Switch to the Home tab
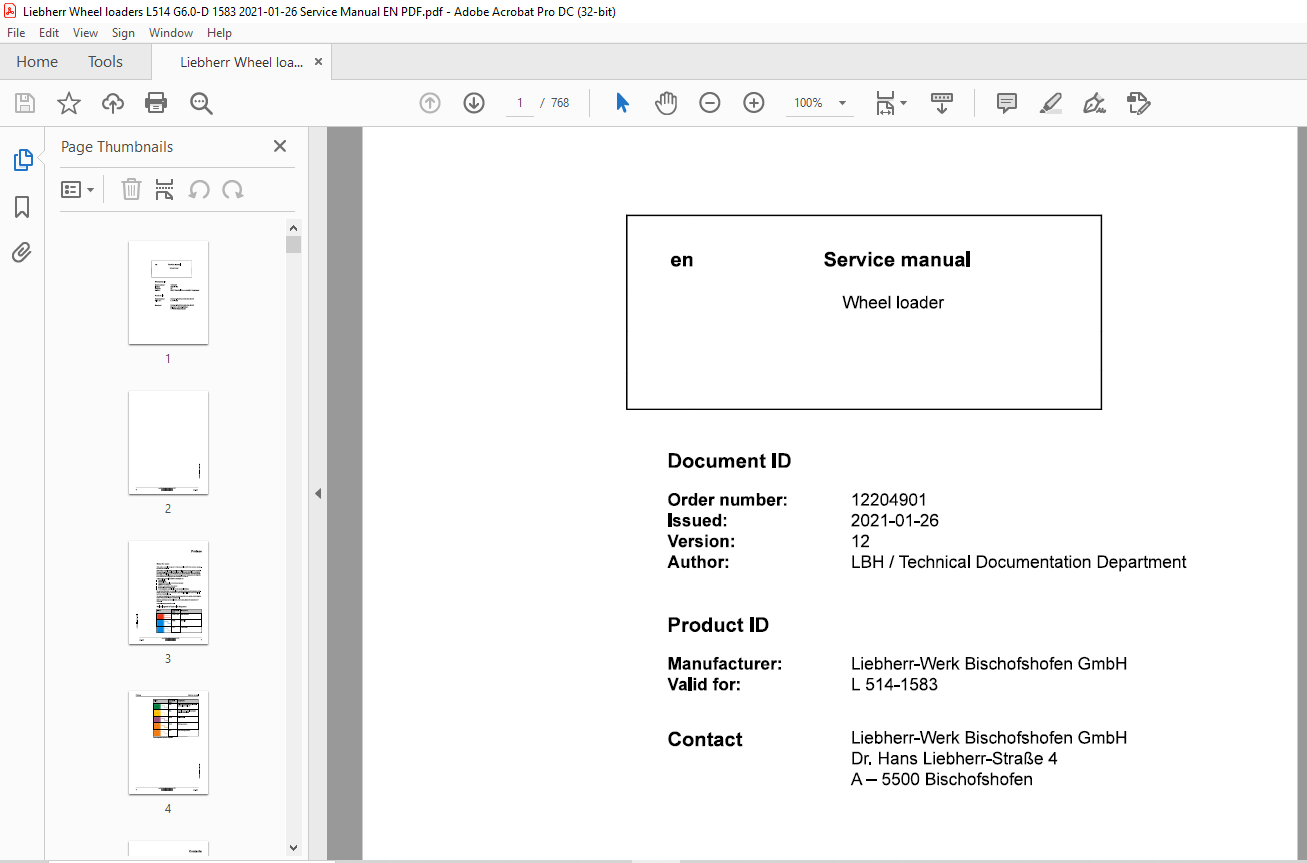The height and width of the screenshot is (863, 1307). tap(37, 62)
